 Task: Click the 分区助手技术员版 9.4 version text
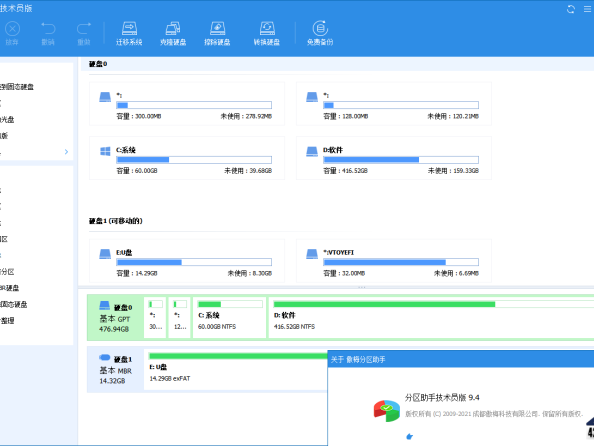442,397
